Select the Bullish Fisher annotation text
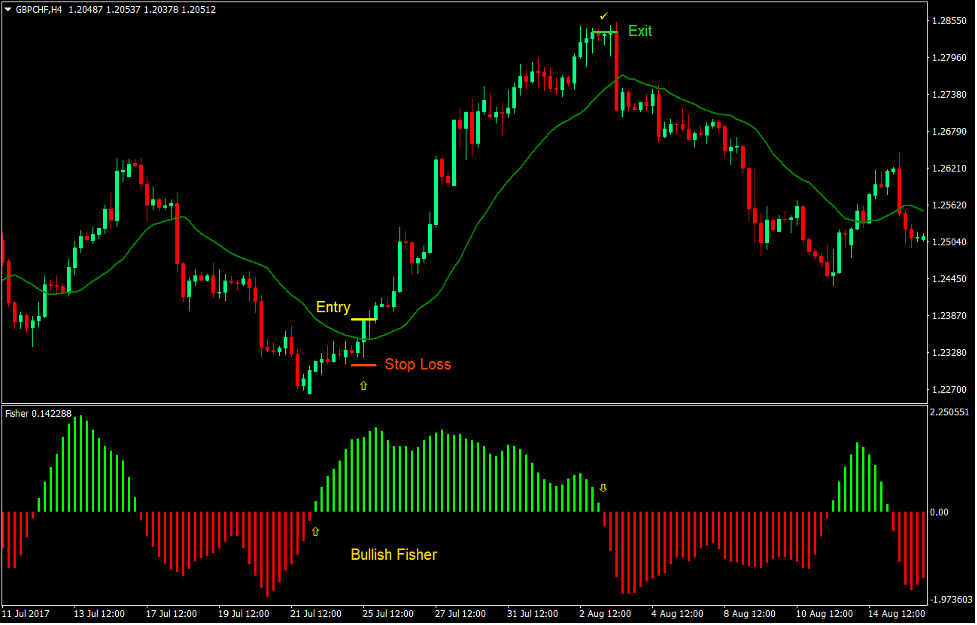The height and width of the screenshot is (625, 977). point(392,554)
